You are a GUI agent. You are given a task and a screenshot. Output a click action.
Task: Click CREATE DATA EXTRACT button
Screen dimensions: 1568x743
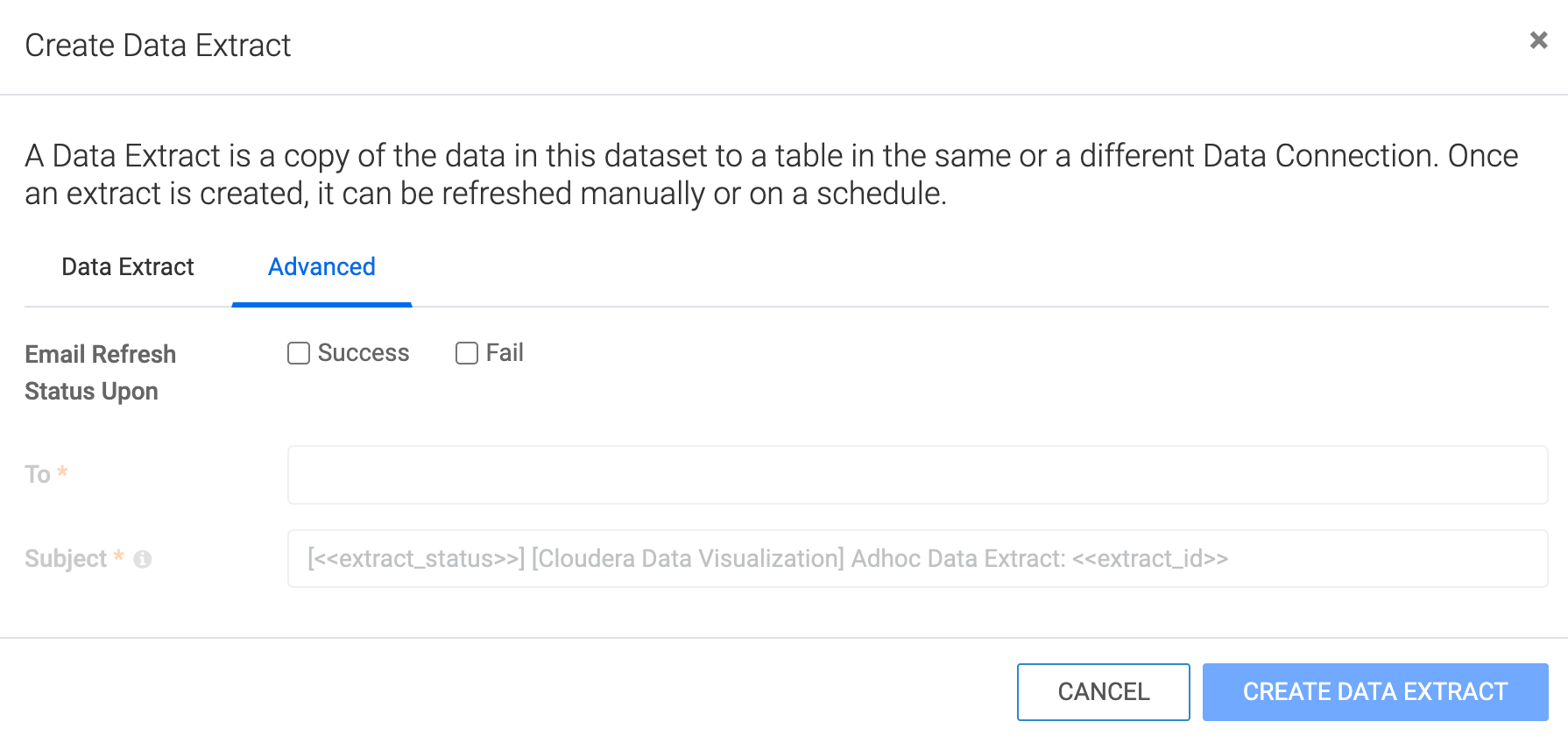pos(1374,692)
